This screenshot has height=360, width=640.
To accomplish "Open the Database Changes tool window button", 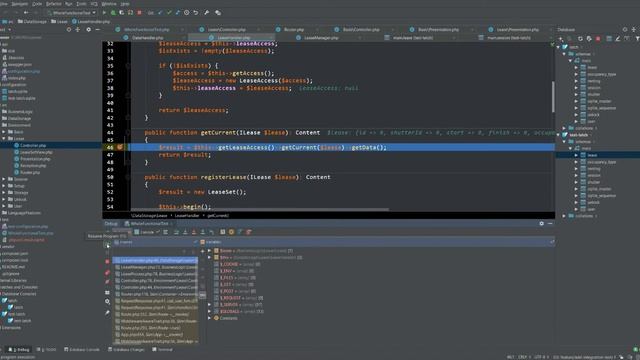I will [126, 349].
